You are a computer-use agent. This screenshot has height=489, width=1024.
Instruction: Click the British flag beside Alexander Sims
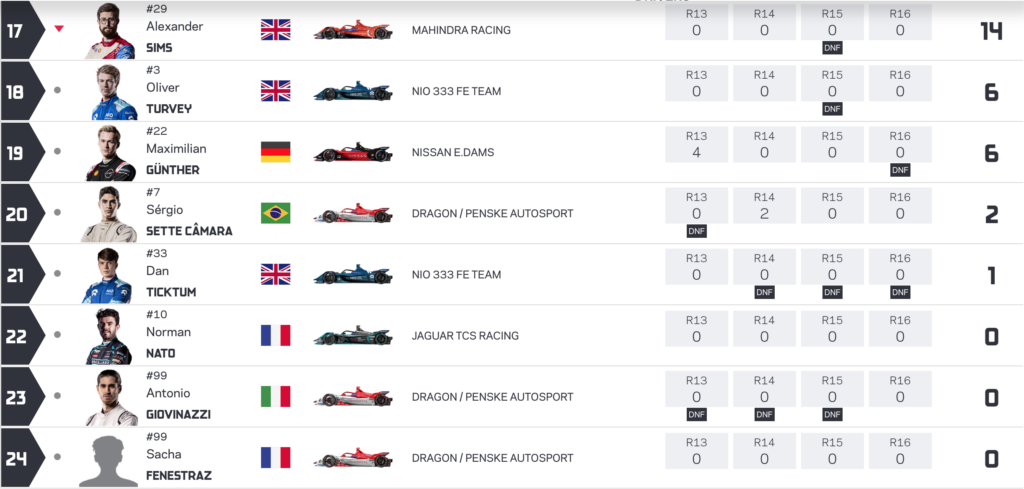pyautogui.click(x=275, y=30)
